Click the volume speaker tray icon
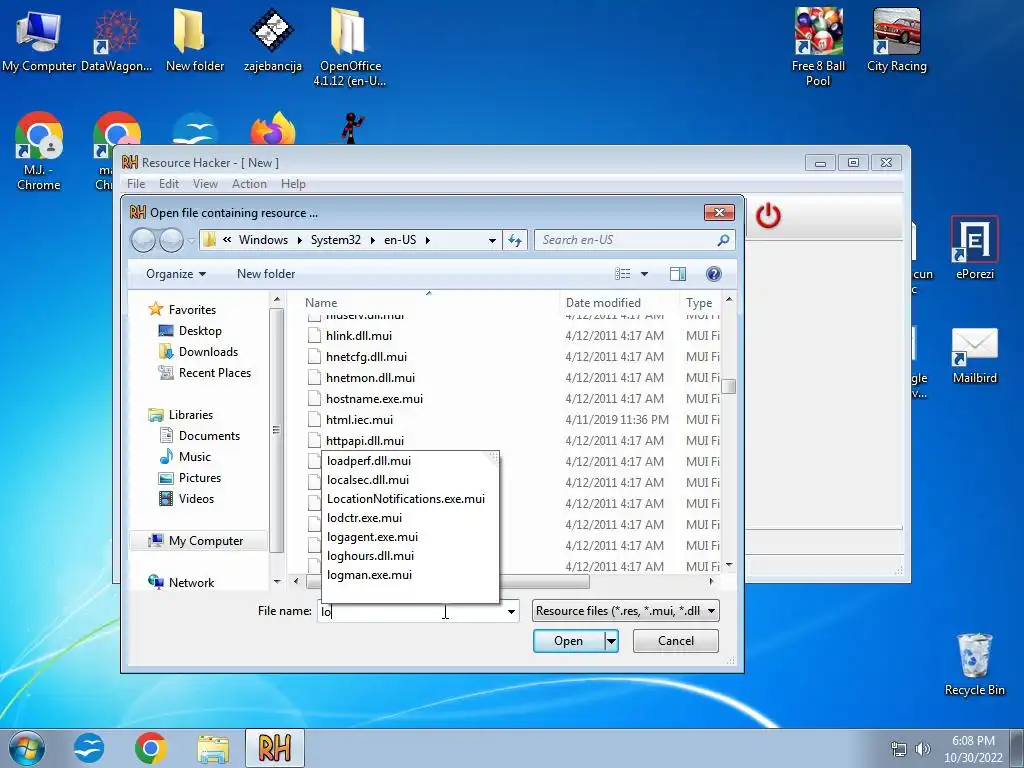 click(923, 749)
